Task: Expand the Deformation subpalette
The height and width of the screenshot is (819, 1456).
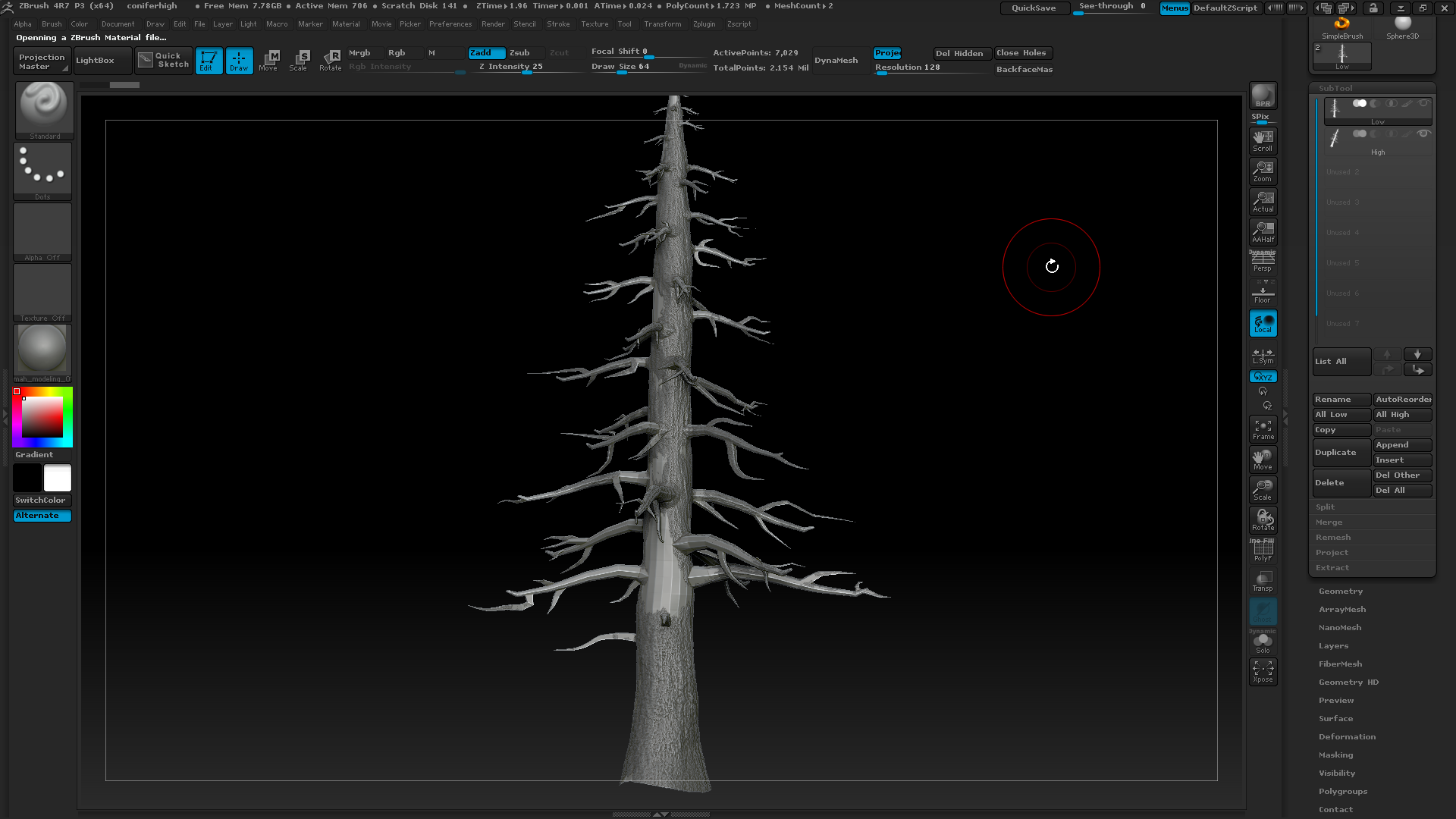Action: pos(1347,737)
